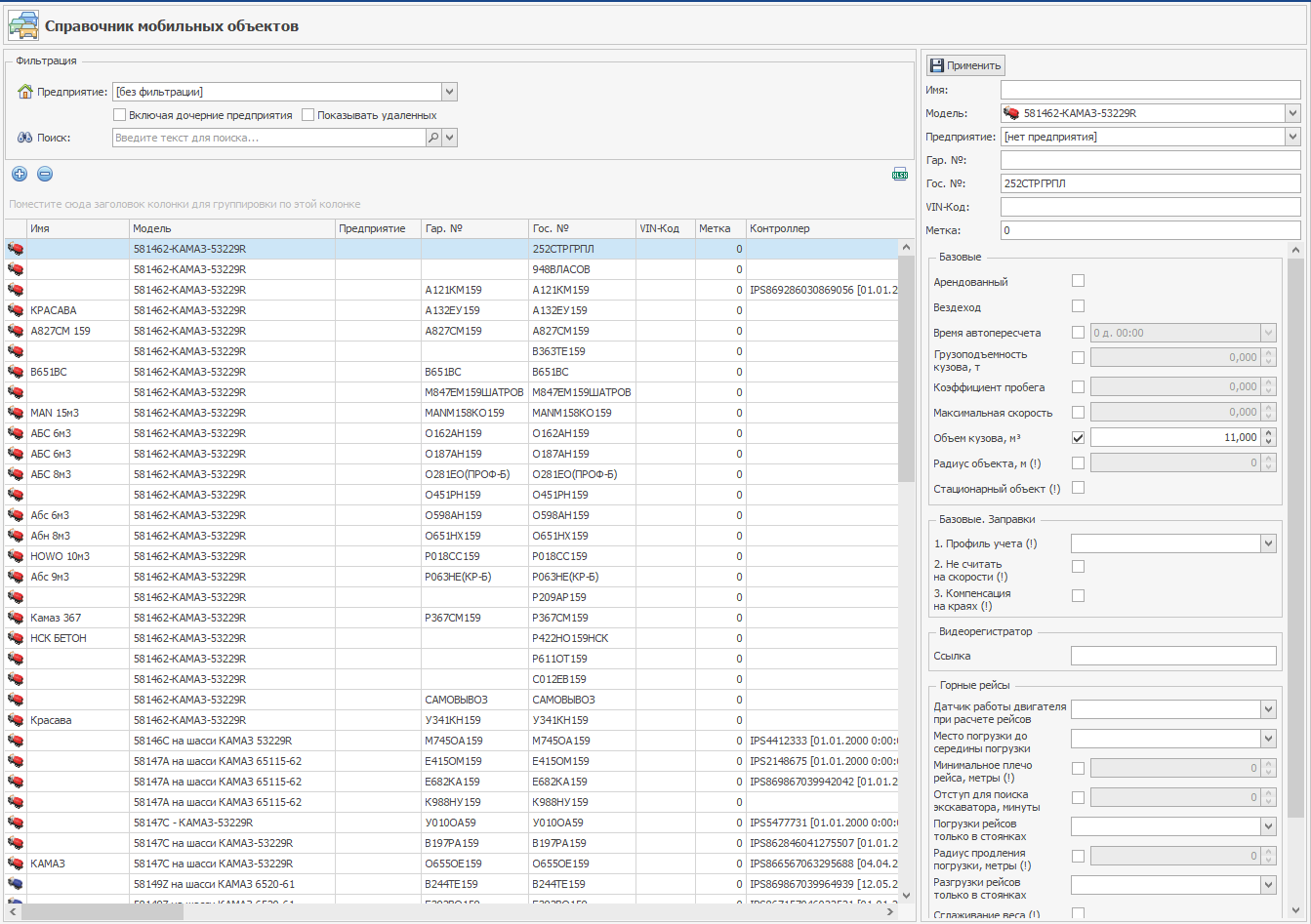The width and height of the screenshot is (1311, 924).
Task: Click the search magnifier icon in search field
Action: pyautogui.click(x=433, y=138)
